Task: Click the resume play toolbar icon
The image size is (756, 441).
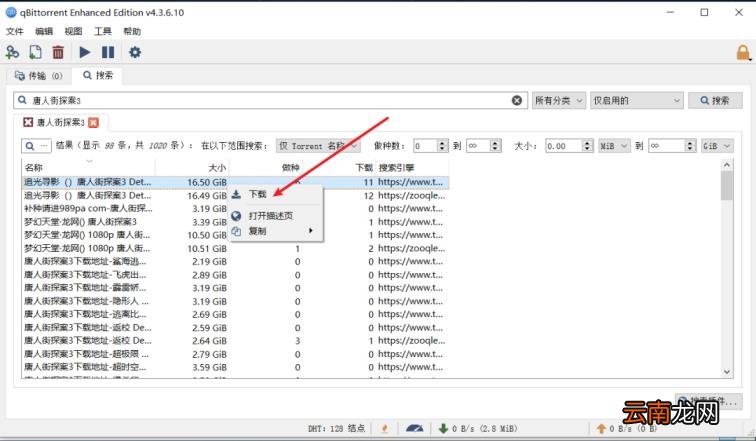Action: tap(84, 52)
